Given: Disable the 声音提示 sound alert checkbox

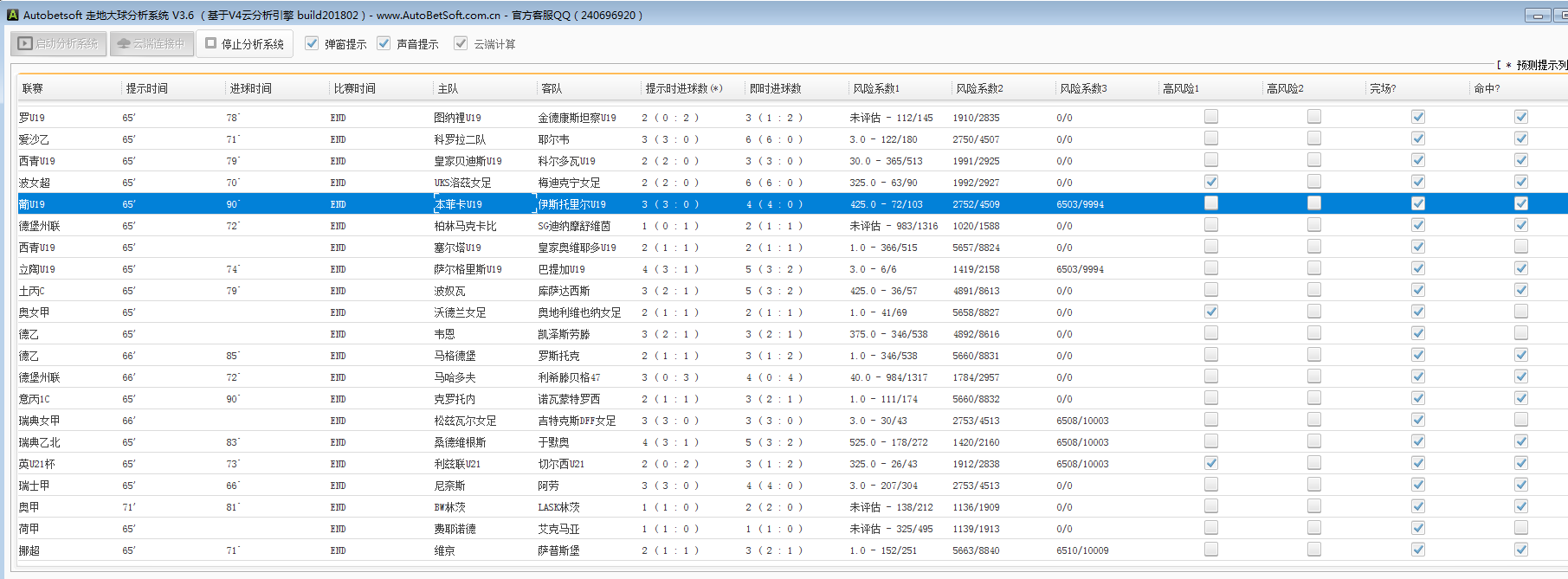Looking at the screenshot, I should (384, 43).
